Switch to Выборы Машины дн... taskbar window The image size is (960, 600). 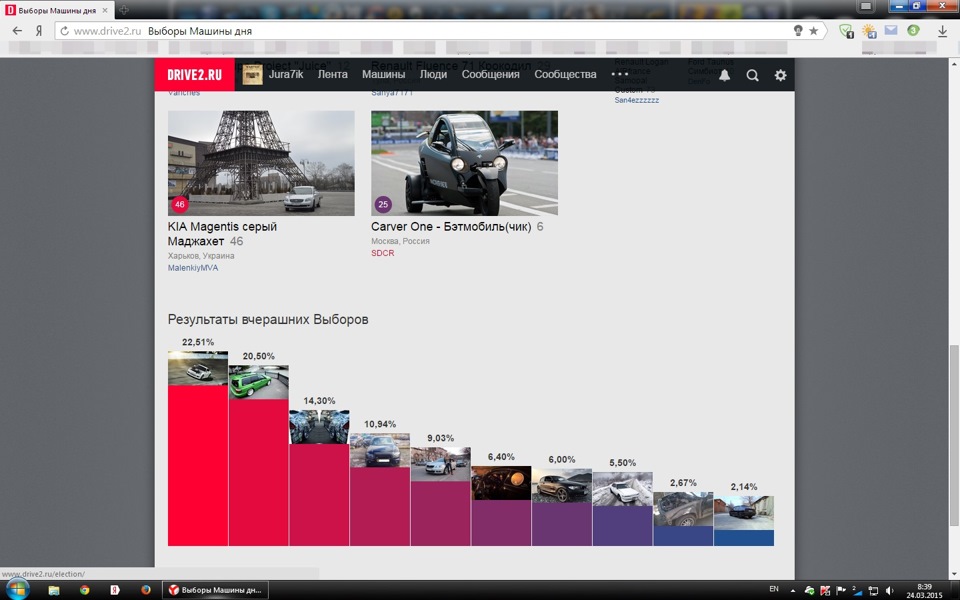click(x=215, y=590)
